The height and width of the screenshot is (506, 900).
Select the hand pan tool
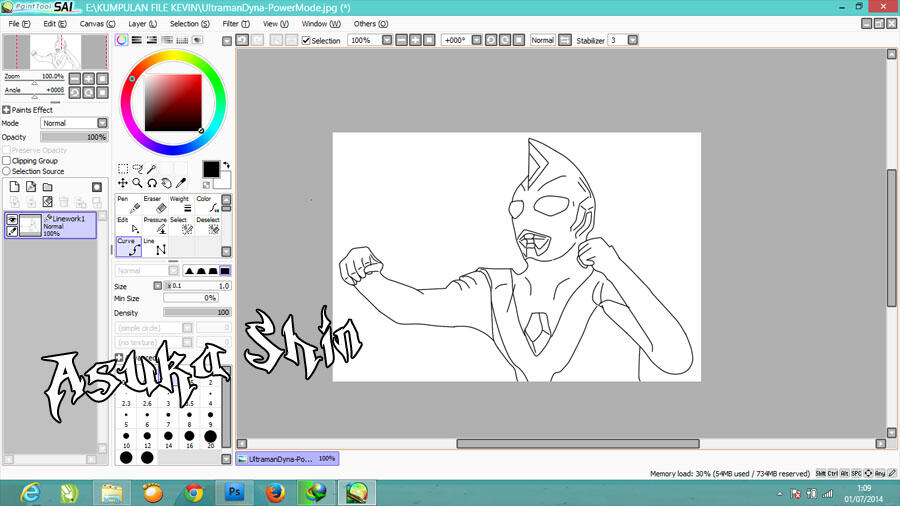tap(166, 183)
